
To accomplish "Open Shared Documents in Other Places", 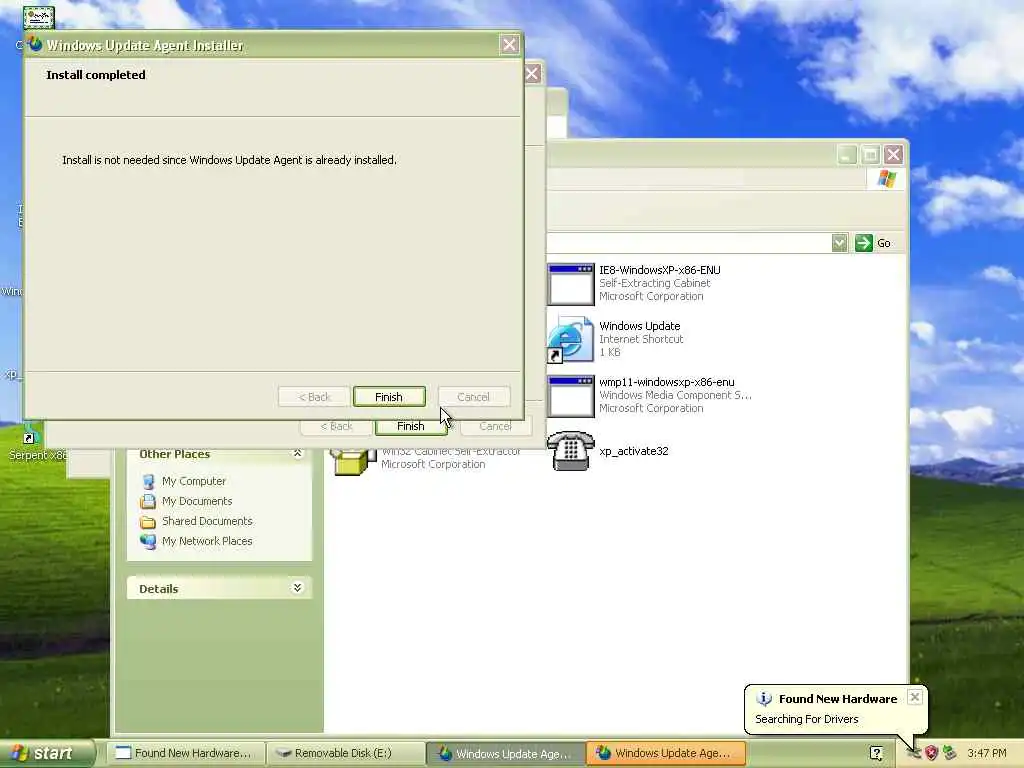I will [x=207, y=521].
